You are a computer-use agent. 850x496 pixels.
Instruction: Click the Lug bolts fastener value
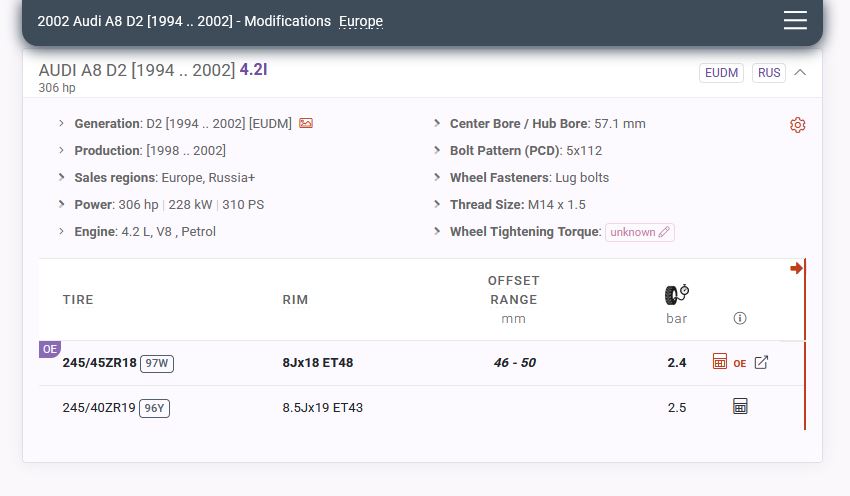[582, 178]
